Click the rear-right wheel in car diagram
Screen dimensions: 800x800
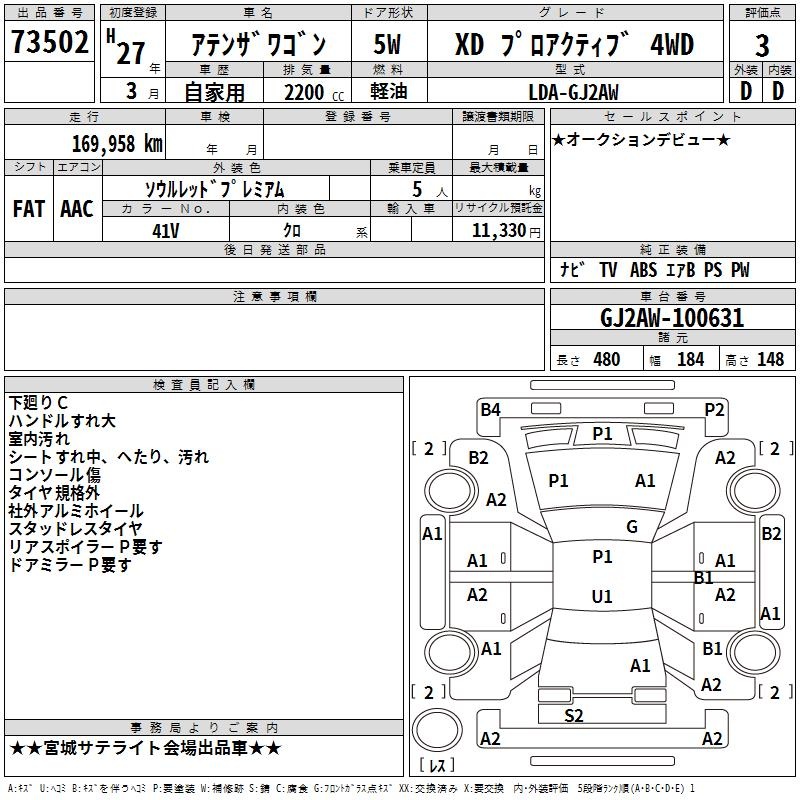(x=755, y=656)
